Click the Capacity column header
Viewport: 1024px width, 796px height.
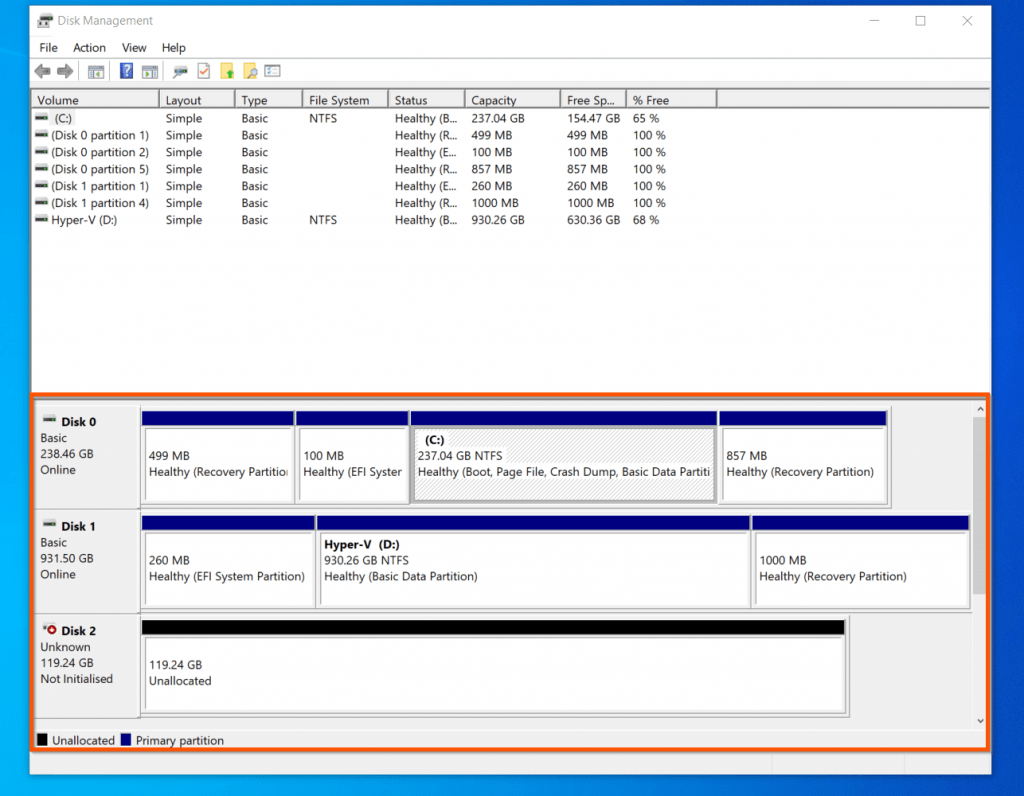click(511, 98)
